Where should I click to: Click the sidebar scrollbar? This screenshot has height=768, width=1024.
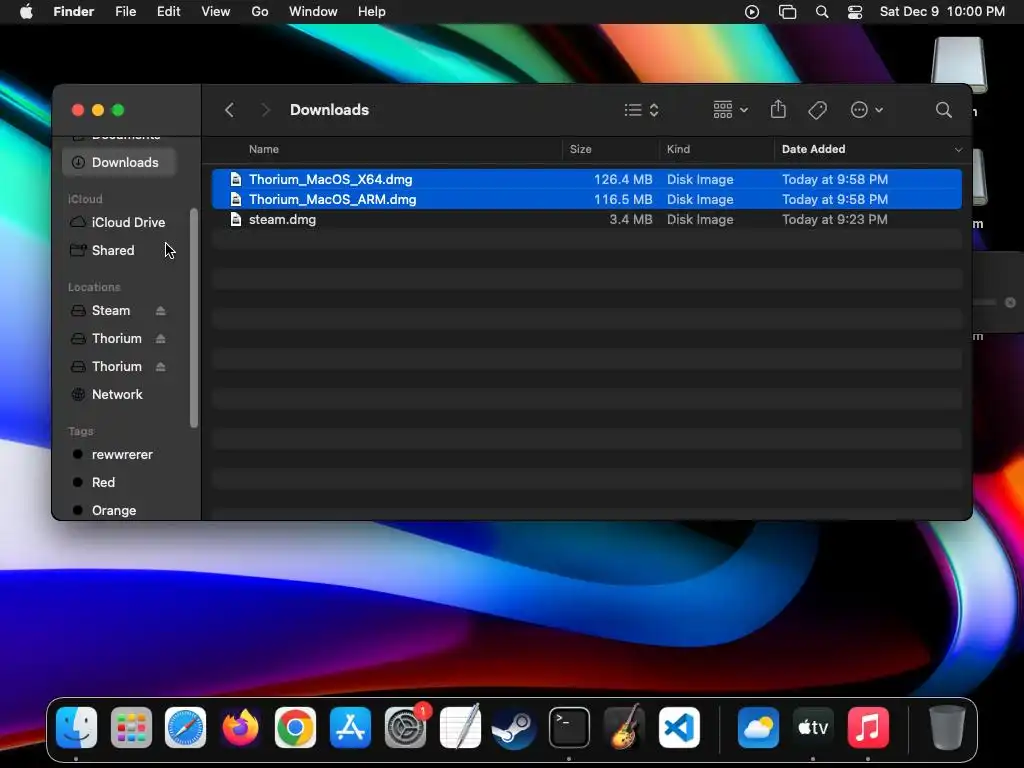(x=193, y=319)
